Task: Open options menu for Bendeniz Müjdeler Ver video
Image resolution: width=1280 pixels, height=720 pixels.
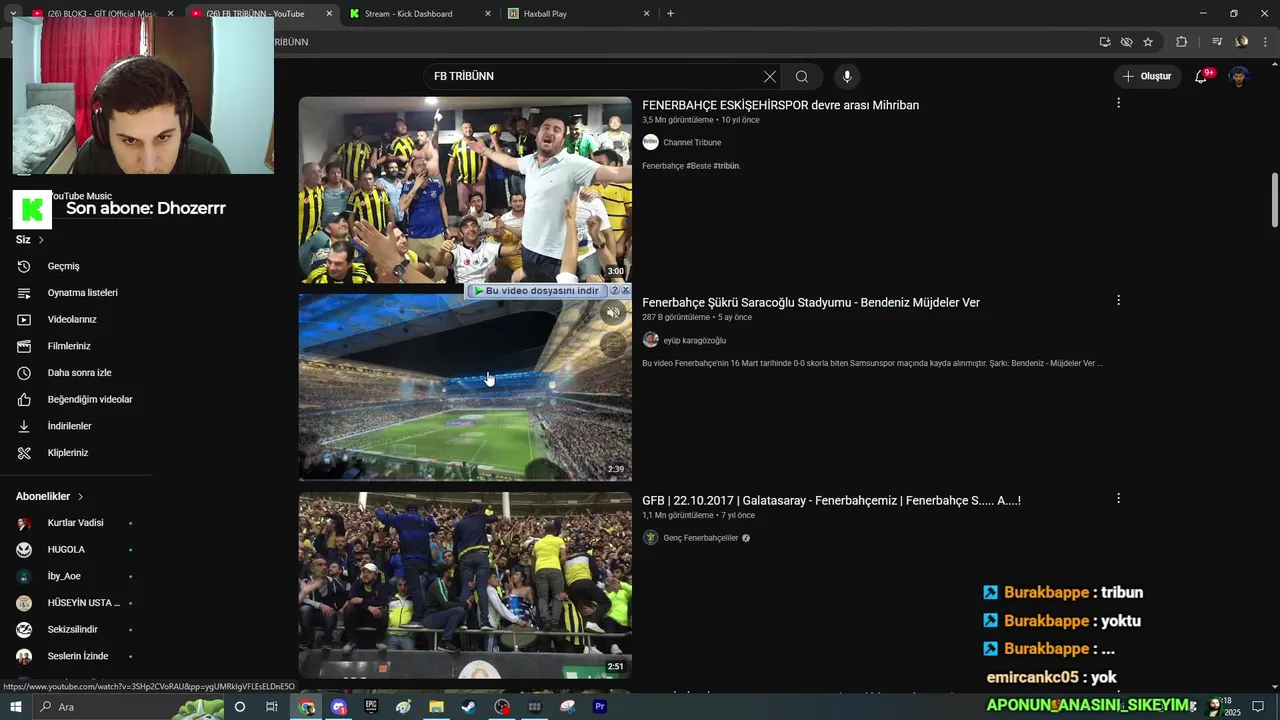Action: 1118,300
